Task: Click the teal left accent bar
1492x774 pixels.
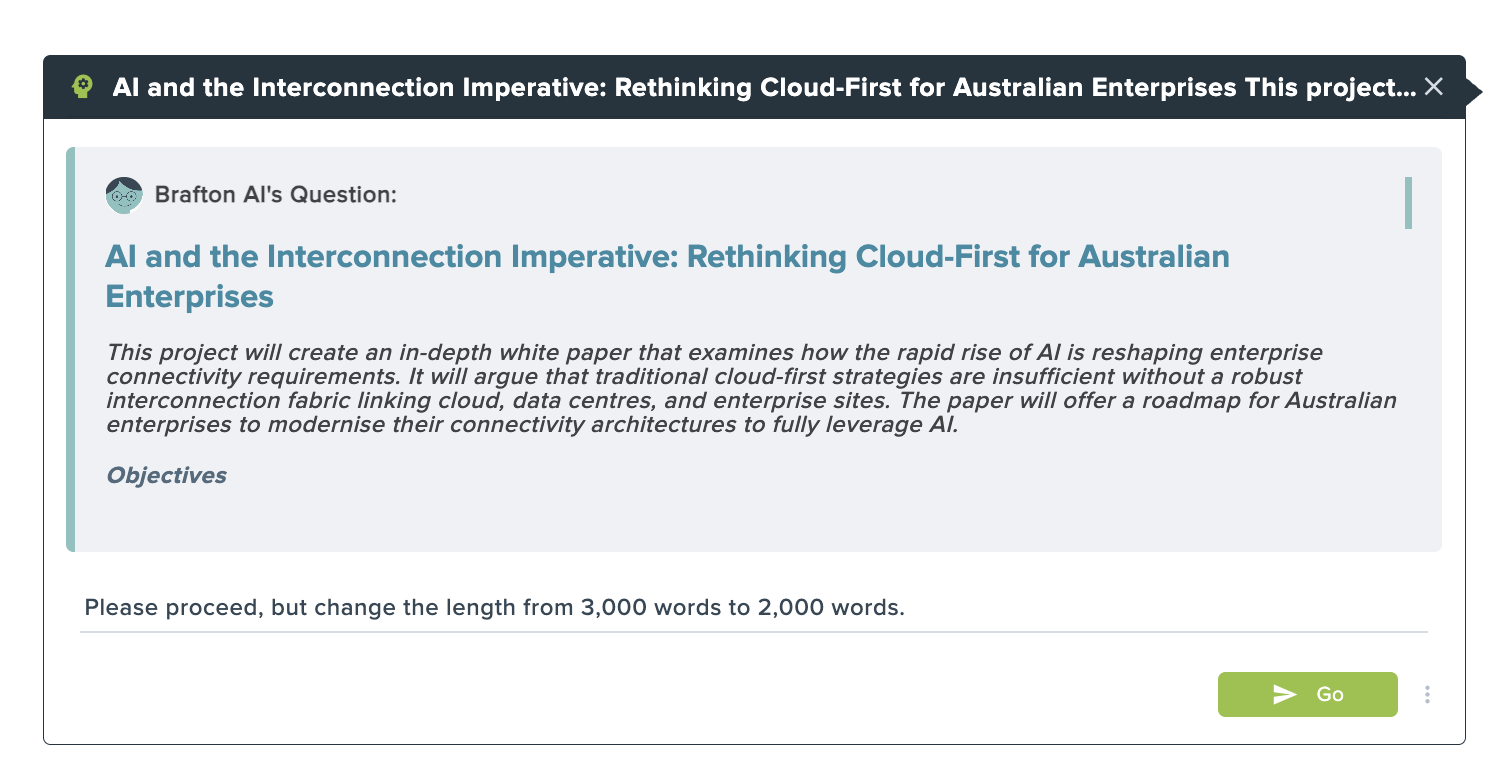Action: click(x=71, y=349)
